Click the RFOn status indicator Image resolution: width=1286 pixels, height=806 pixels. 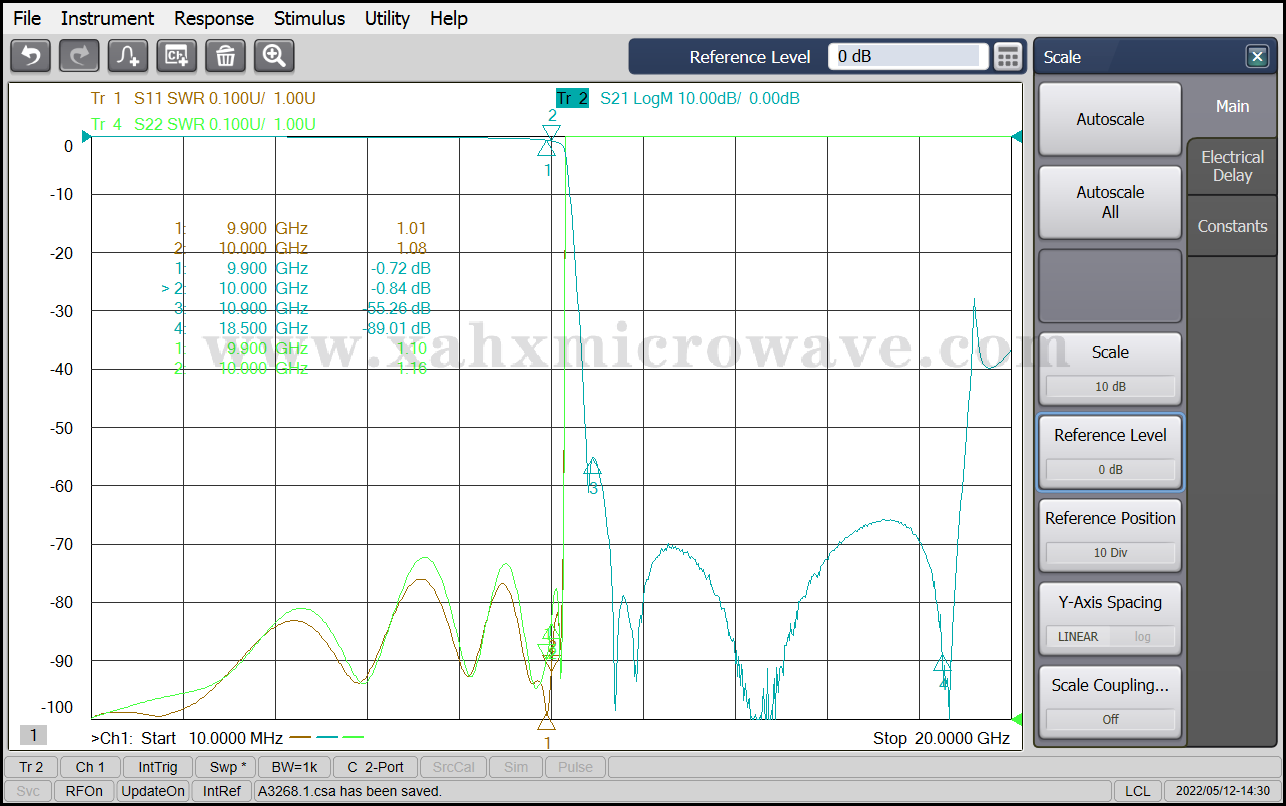pos(84,791)
